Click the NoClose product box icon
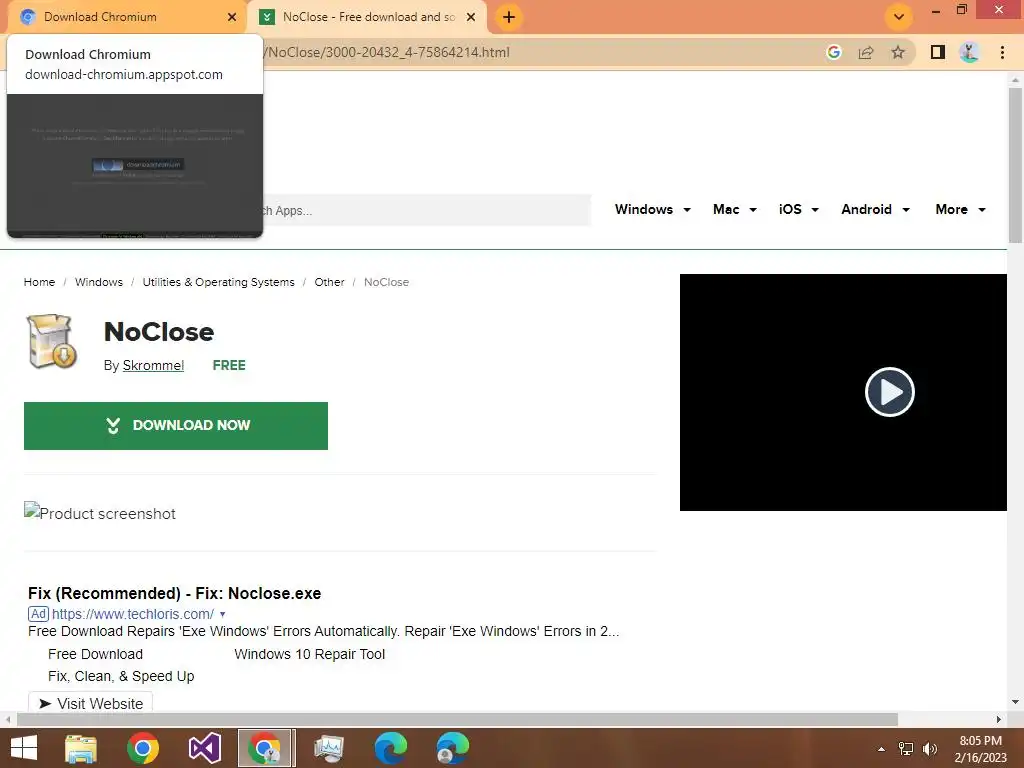 pos(52,342)
